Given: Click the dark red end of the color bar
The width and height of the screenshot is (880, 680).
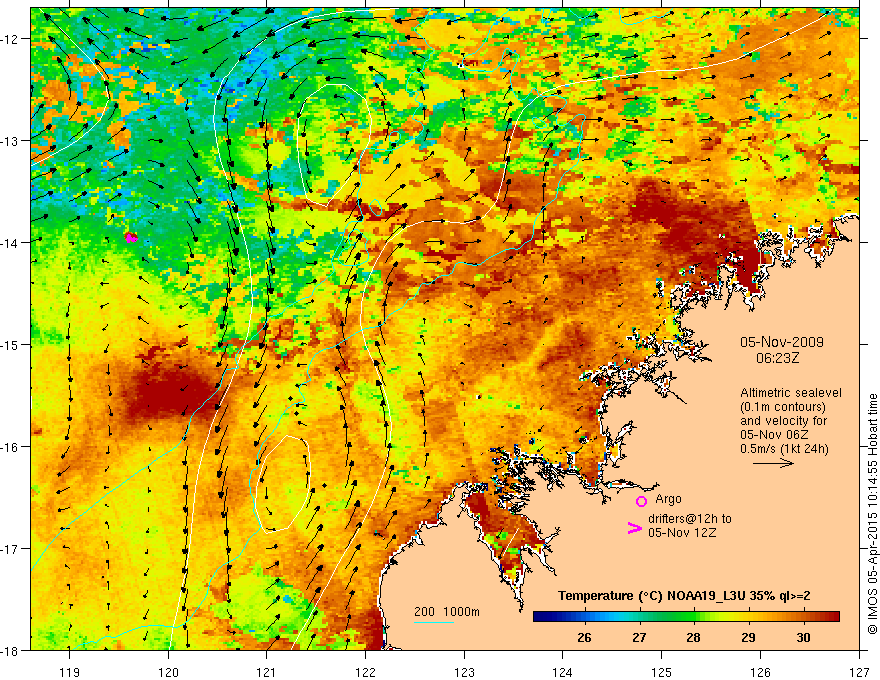Looking at the screenshot, I should pos(831,616).
